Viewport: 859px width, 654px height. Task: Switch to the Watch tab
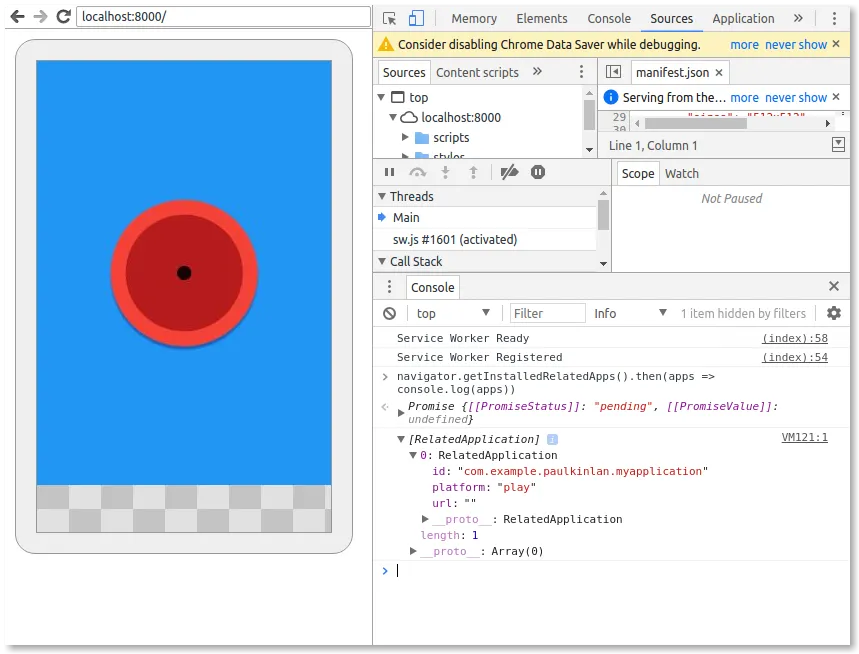coord(682,174)
